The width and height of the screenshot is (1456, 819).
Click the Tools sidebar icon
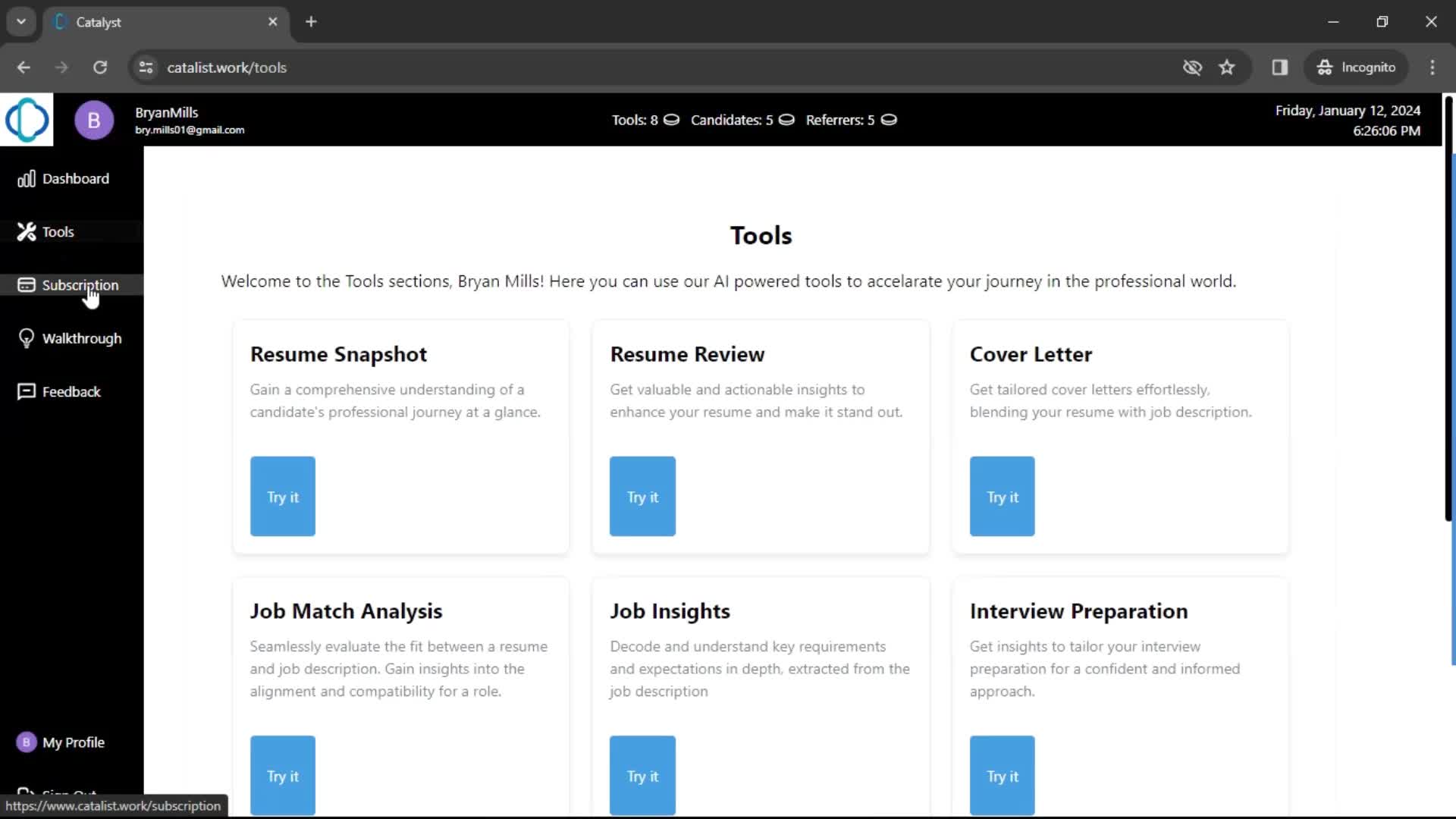coord(26,231)
